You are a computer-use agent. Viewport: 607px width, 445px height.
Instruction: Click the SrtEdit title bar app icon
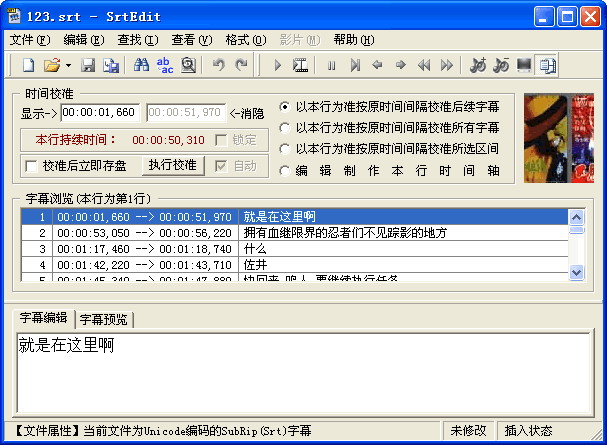14,16
